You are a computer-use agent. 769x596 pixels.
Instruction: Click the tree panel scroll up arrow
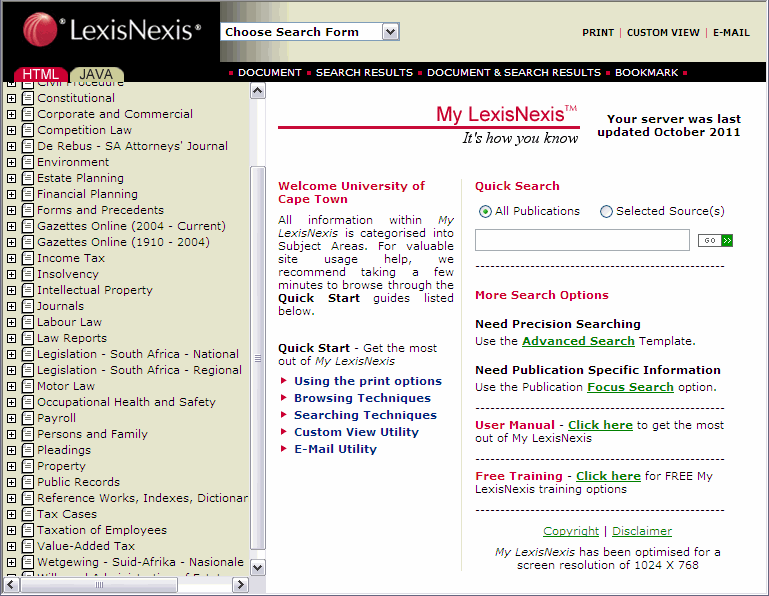point(258,91)
